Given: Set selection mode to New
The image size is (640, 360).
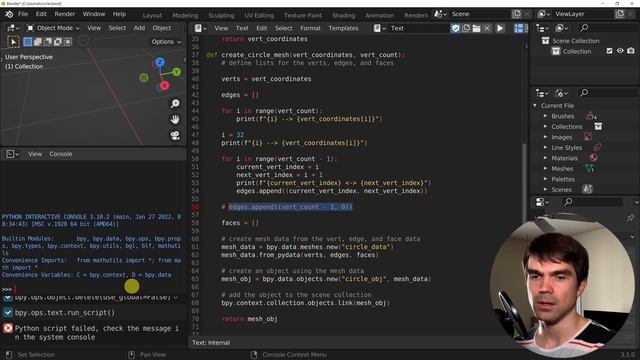Looking at the screenshot, I should click(x=28, y=42).
